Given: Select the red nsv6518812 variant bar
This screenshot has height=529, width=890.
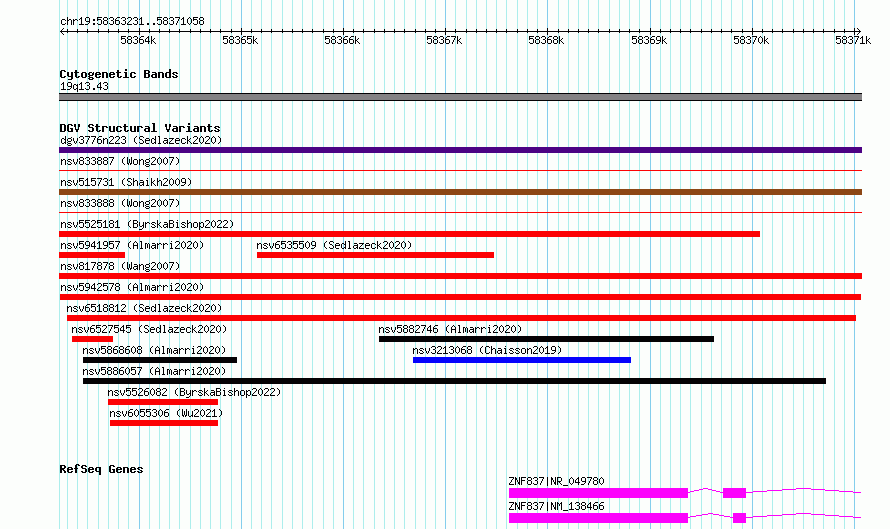Looking at the screenshot, I should point(461,318).
